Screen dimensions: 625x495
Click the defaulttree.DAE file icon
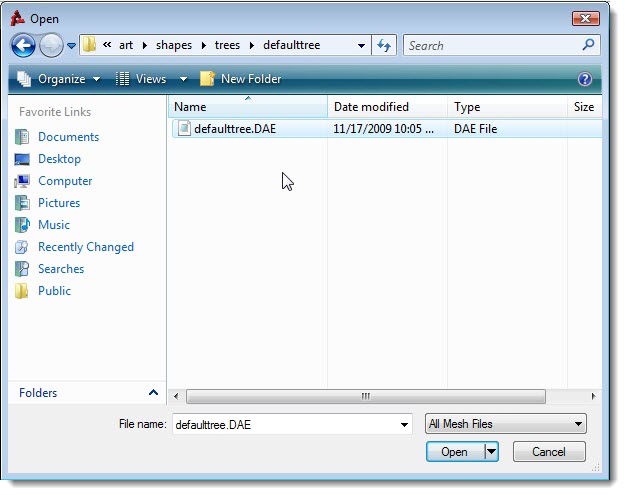point(184,128)
